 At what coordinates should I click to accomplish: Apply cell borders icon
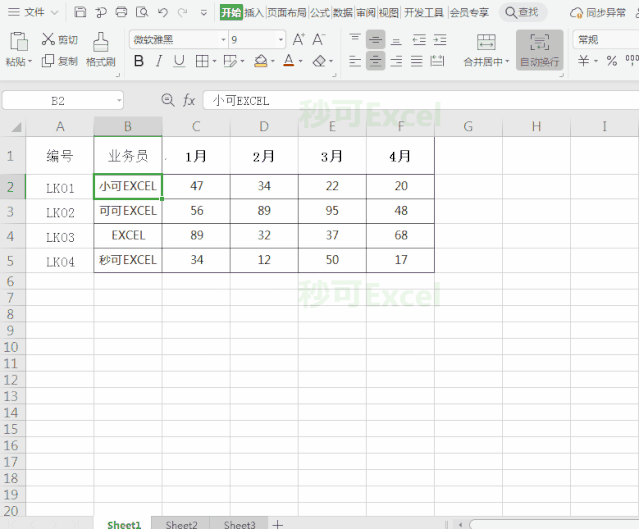point(202,61)
